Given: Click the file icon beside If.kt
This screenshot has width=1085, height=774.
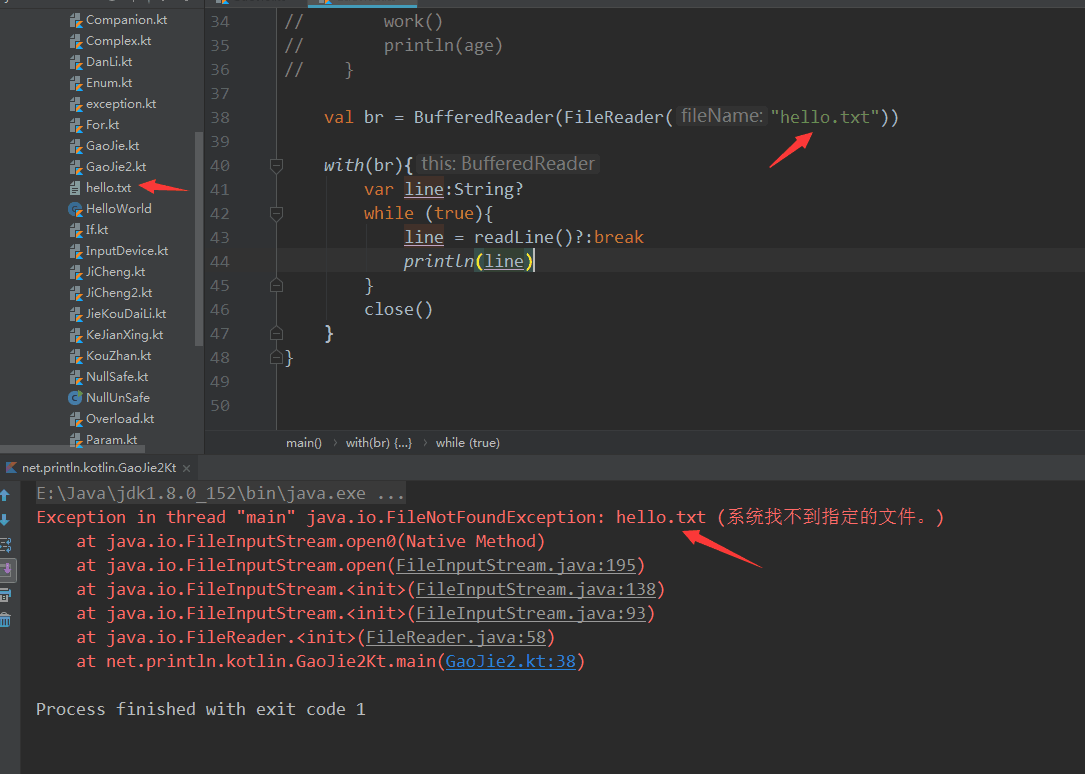Looking at the screenshot, I should coord(75,230).
